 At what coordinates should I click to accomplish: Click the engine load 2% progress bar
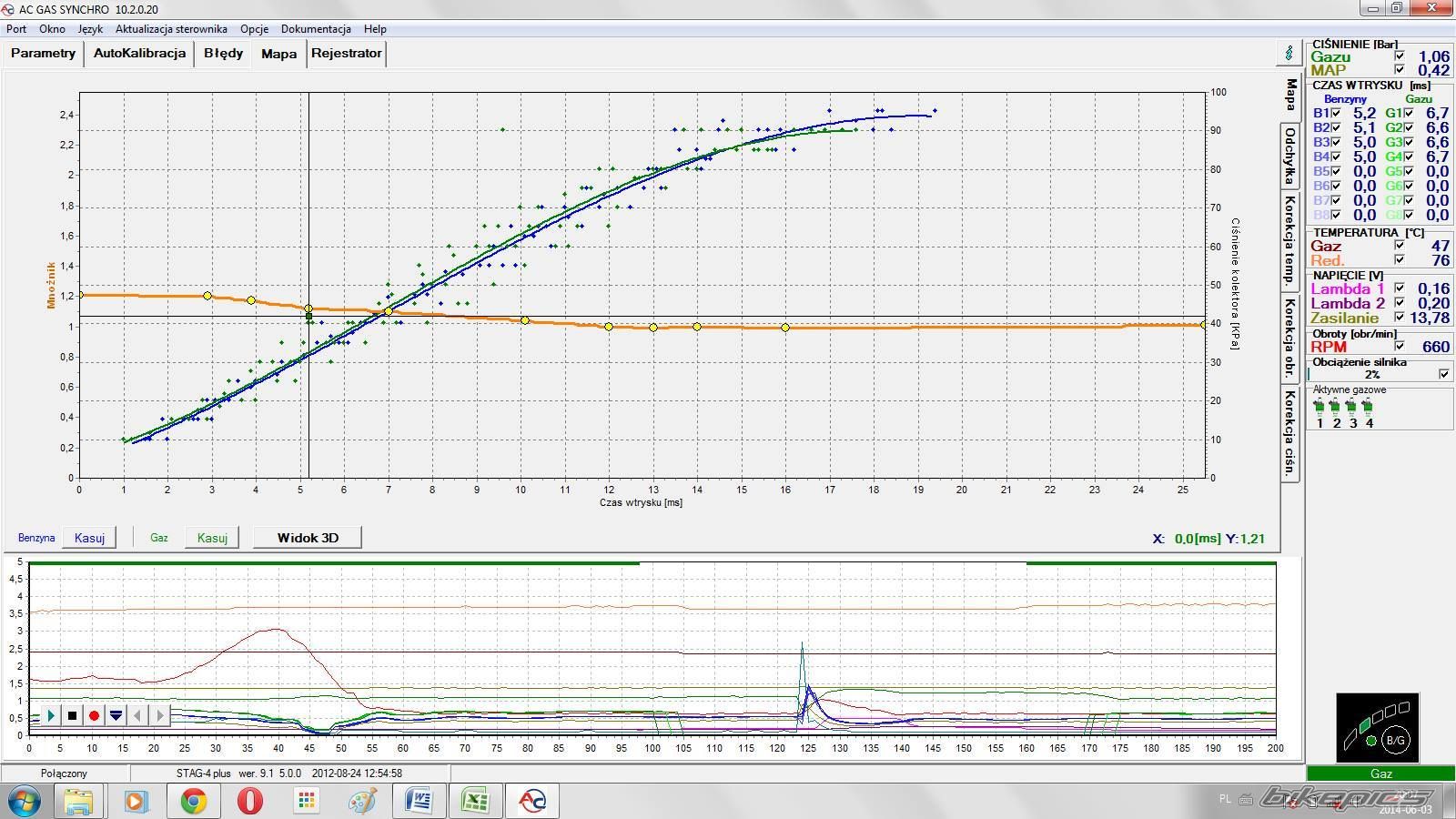click(1372, 374)
